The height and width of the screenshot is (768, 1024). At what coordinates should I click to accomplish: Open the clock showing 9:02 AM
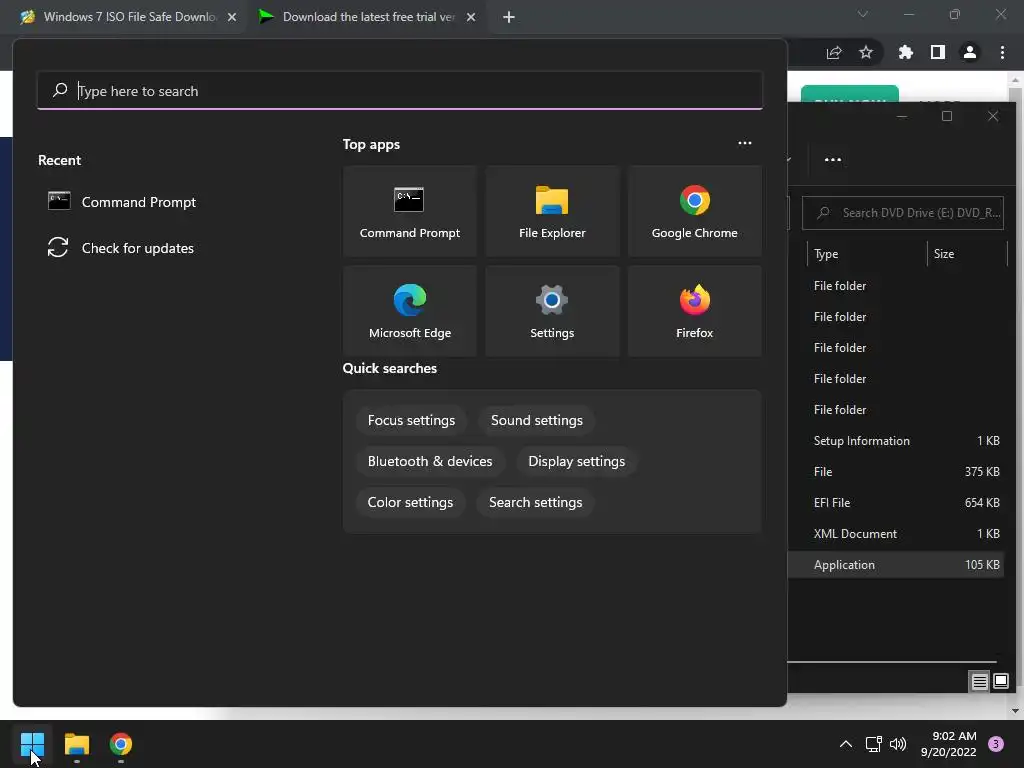pos(948,744)
